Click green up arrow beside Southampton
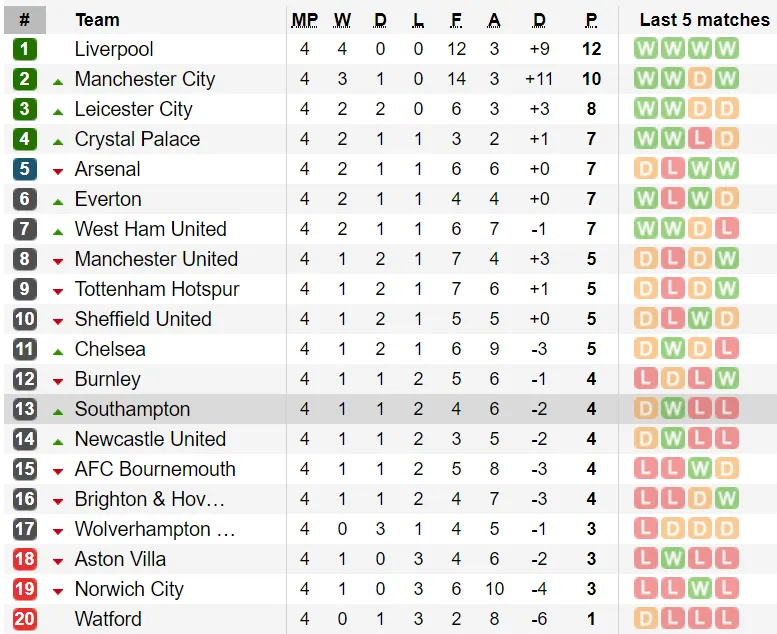The height and width of the screenshot is (634, 777). click(x=58, y=410)
